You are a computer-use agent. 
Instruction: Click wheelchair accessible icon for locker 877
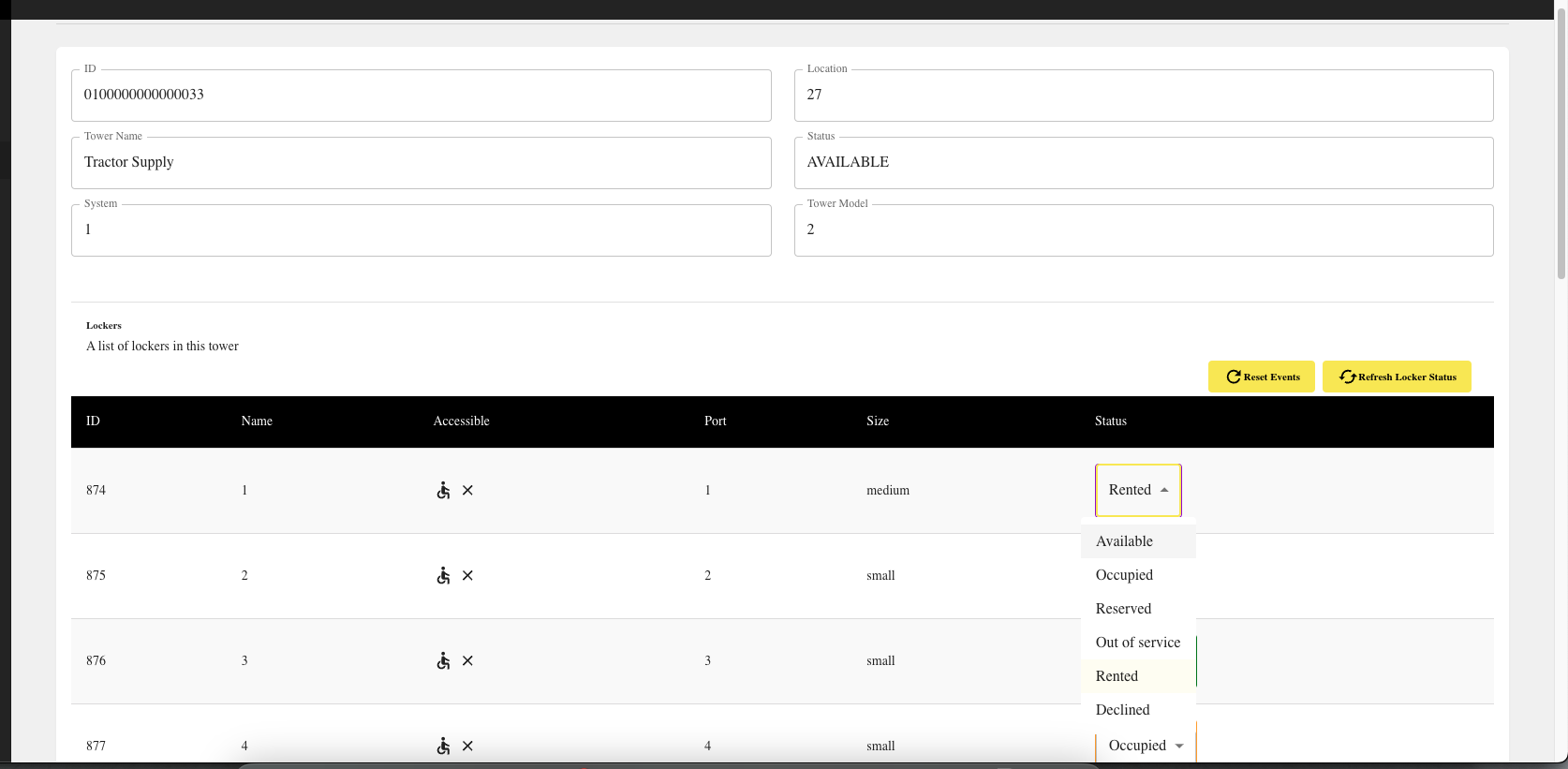pos(443,746)
